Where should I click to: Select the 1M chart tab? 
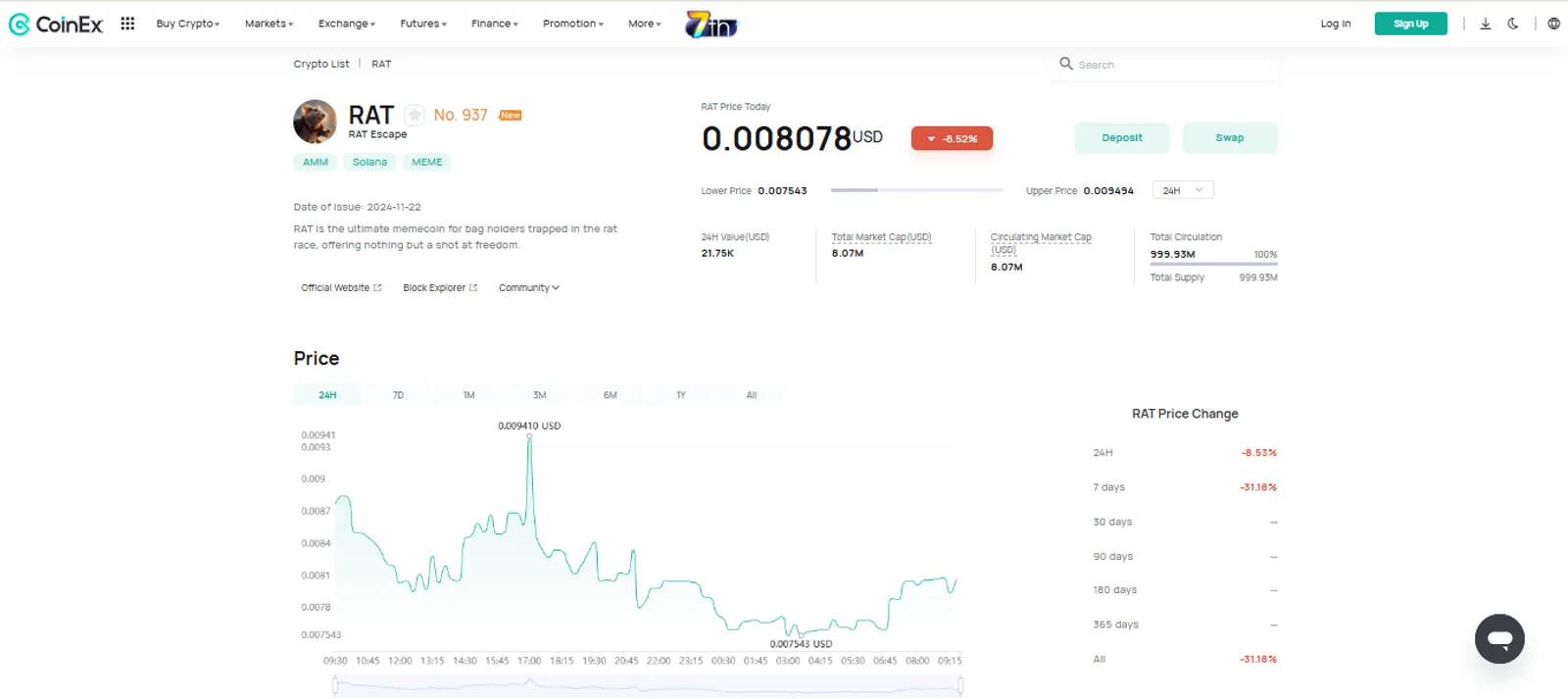click(x=468, y=395)
